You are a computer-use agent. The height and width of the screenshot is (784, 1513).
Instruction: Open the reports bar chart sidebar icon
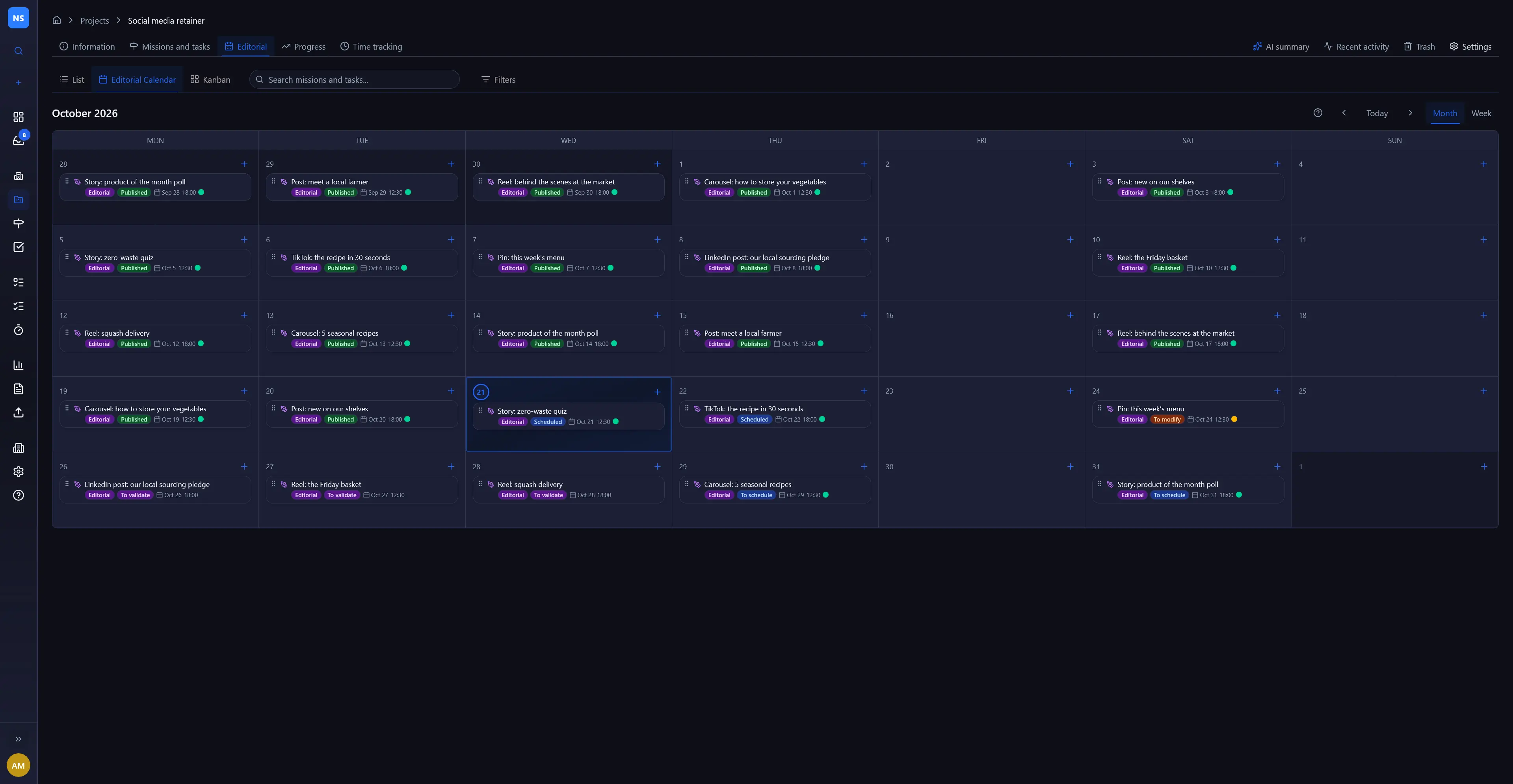click(18, 365)
